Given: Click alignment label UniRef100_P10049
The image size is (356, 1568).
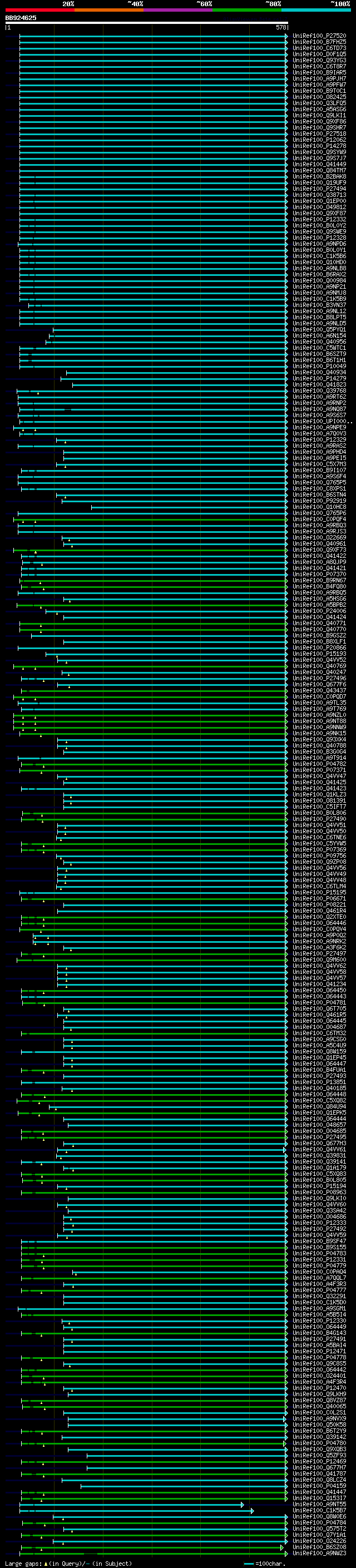Looking at the screenshot, I should click(x=319, y=367).
